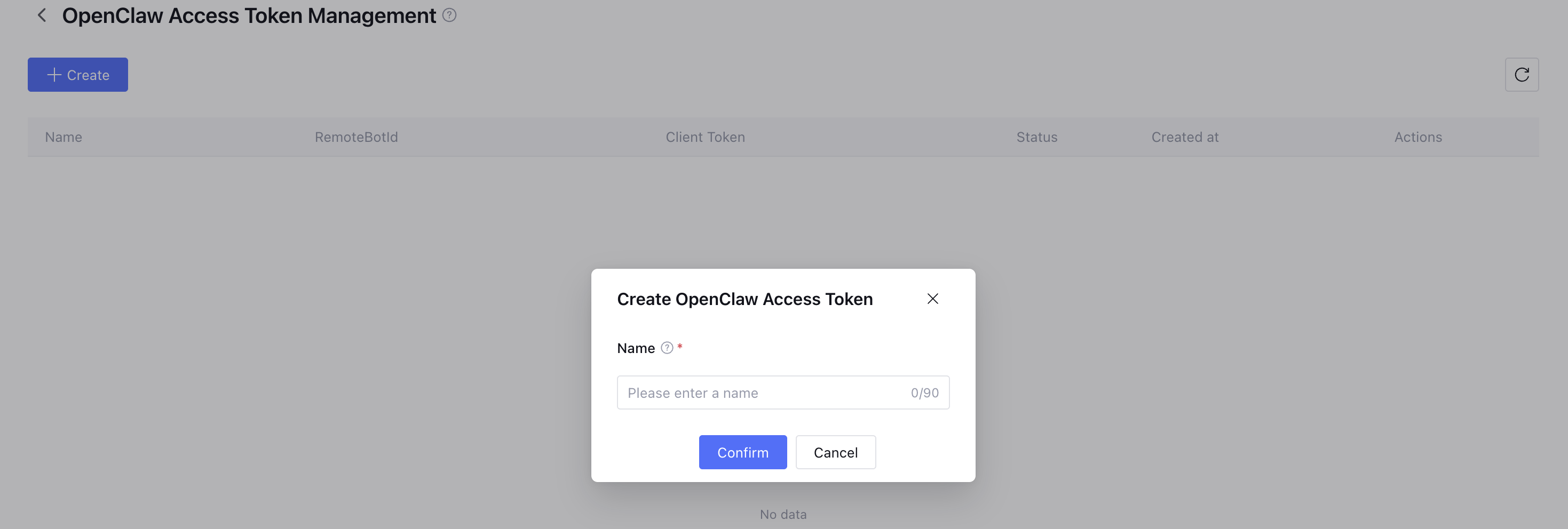
Task: Click the refresh icon button
Action: [x=1521, y=75]
